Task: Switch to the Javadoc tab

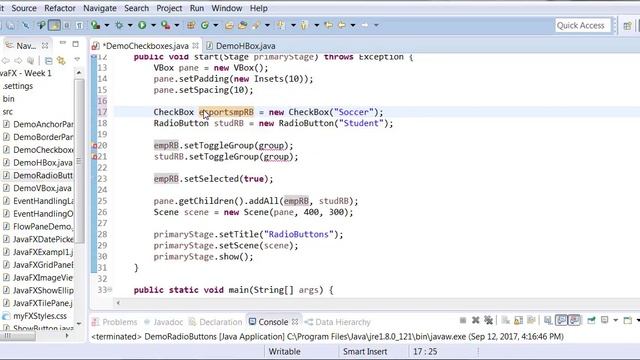Action: tap(168, 322)
